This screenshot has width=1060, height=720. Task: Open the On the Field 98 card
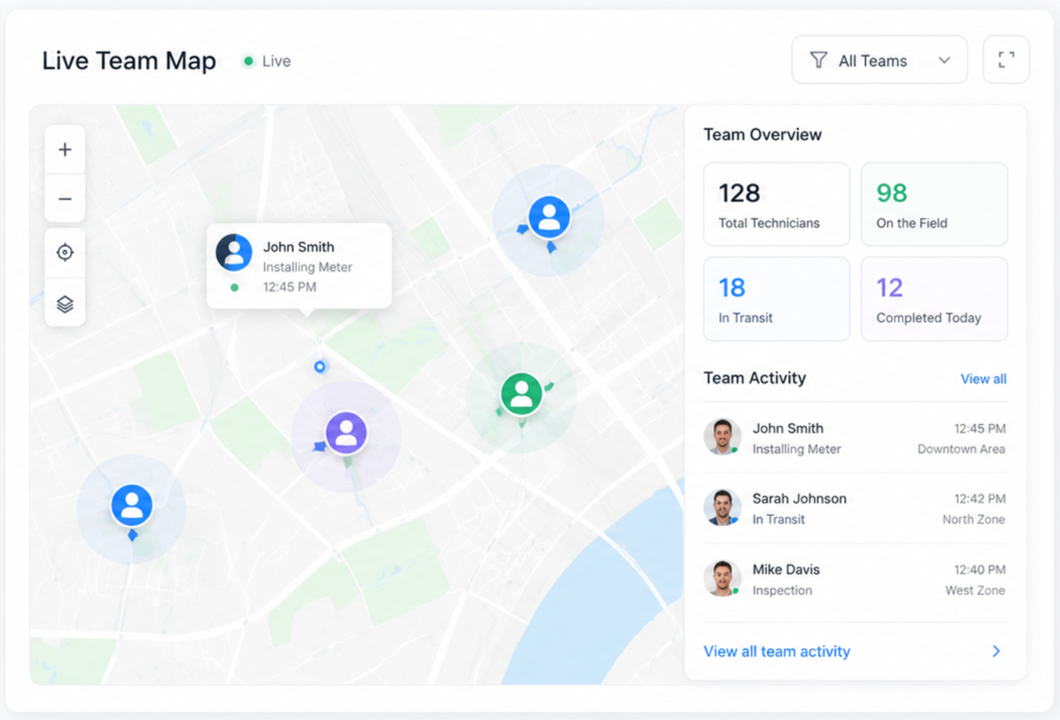pyautogui.click(x=934, y=204)
